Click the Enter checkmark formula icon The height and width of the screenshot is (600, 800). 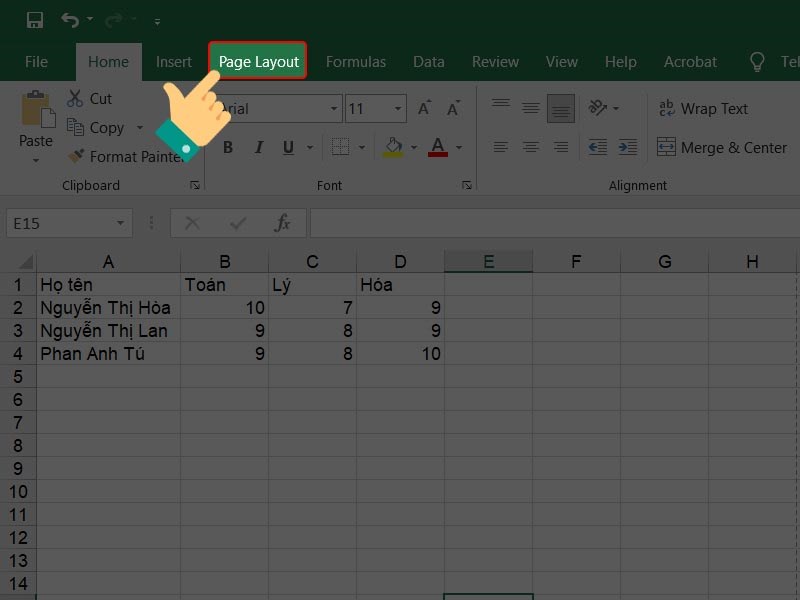[238, 223]
